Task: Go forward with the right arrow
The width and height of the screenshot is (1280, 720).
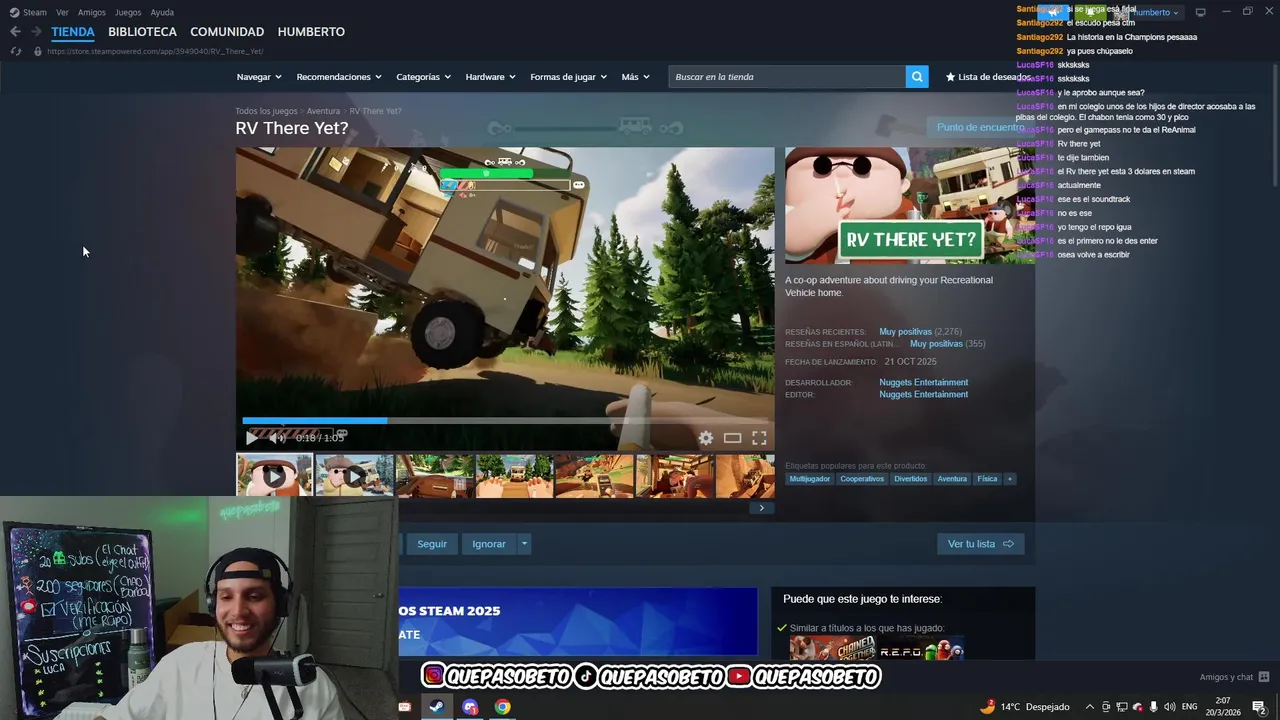Action: tap(36, 32)
